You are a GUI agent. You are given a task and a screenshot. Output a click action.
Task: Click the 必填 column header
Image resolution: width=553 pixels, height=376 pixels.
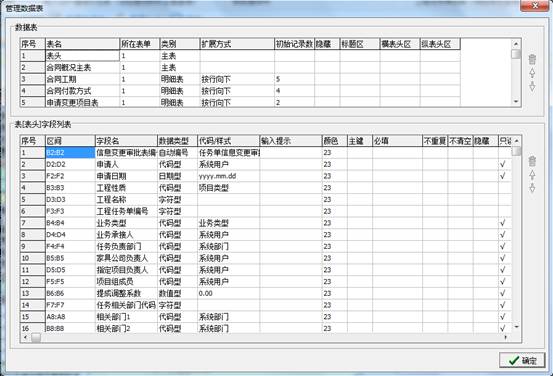397,141
